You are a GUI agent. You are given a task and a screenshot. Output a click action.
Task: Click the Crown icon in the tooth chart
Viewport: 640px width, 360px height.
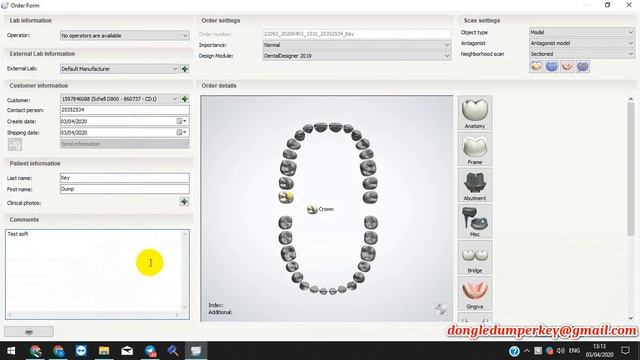(x=312, y=209)
